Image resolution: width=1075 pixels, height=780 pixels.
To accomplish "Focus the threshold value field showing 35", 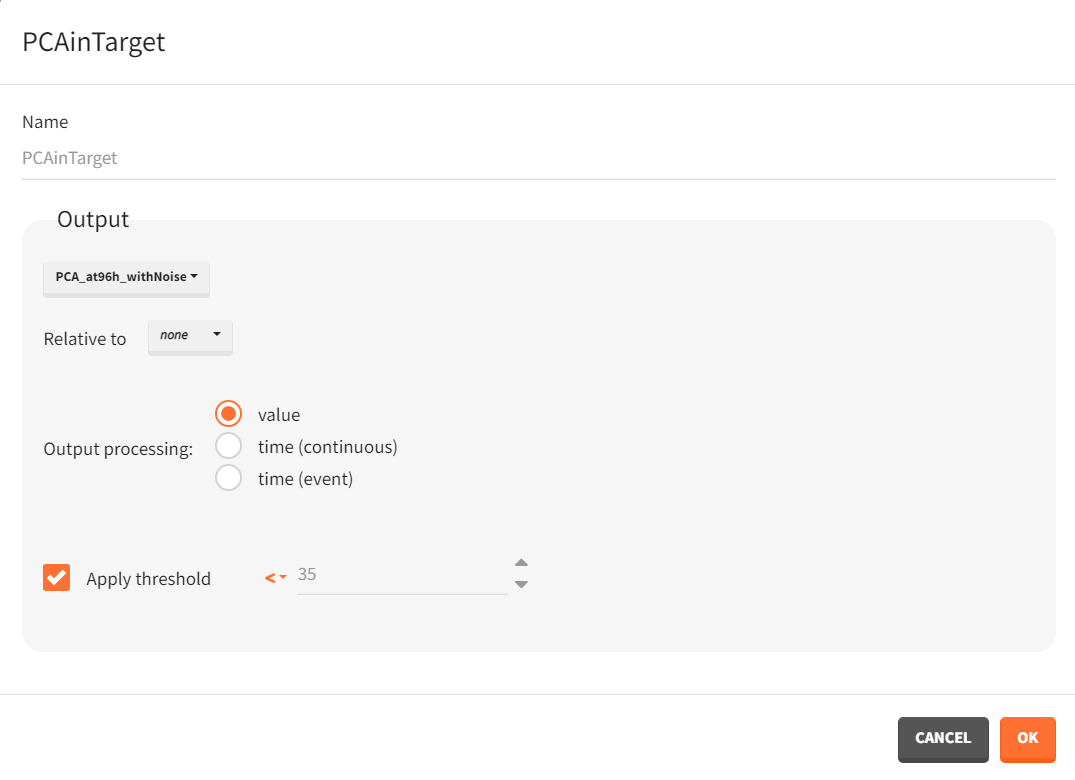I will [x=402, y=575].
